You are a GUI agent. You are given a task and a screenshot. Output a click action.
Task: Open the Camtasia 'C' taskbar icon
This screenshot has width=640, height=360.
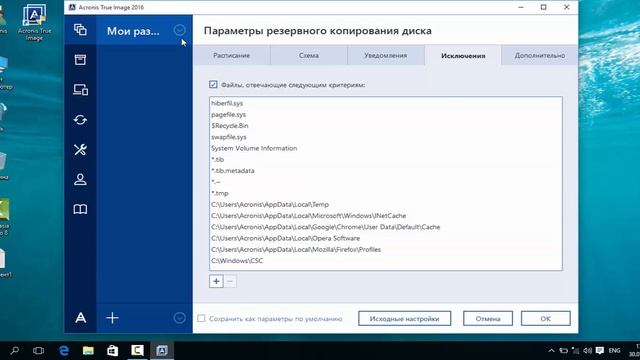137,350
